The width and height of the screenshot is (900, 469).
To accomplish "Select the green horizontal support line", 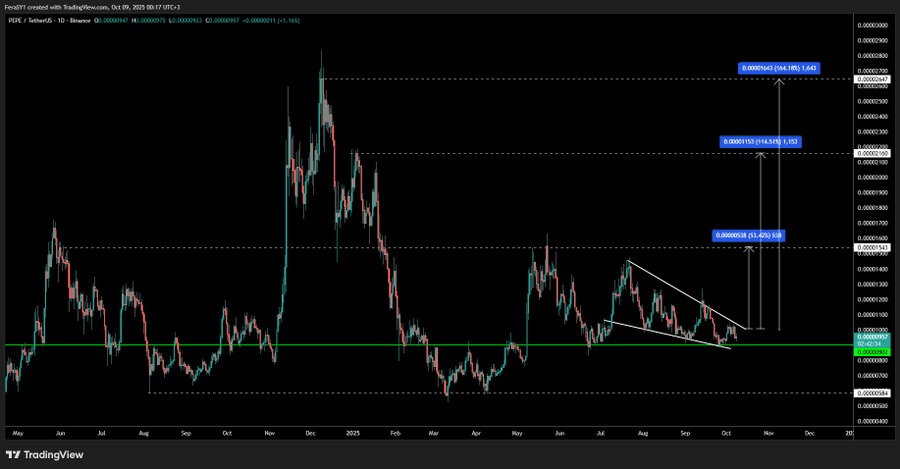I will coord(300,345).
